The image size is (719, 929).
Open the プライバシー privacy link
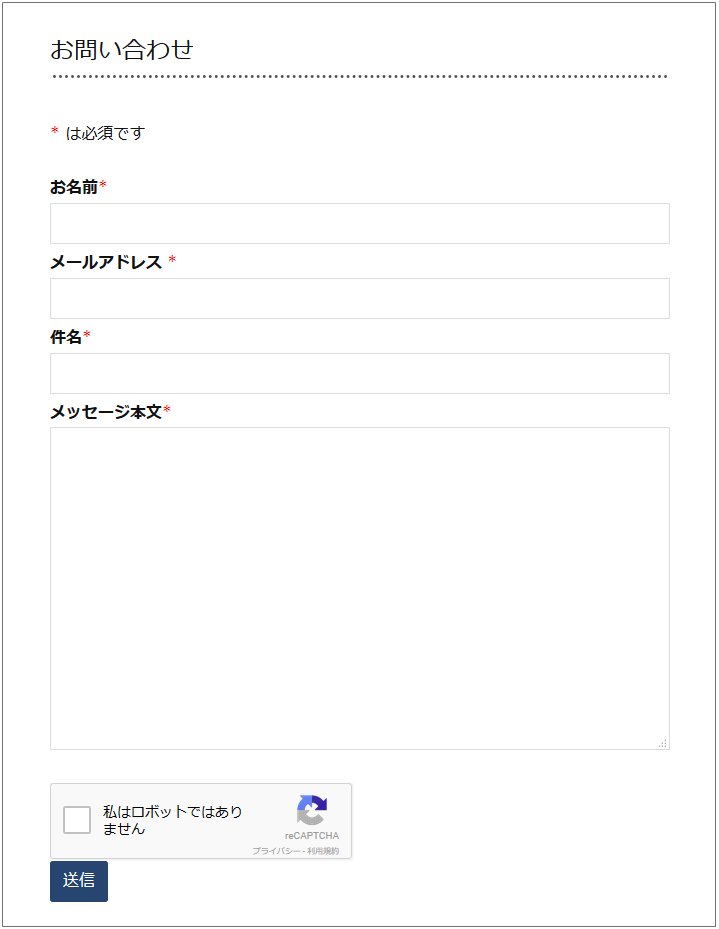[275, 849]
